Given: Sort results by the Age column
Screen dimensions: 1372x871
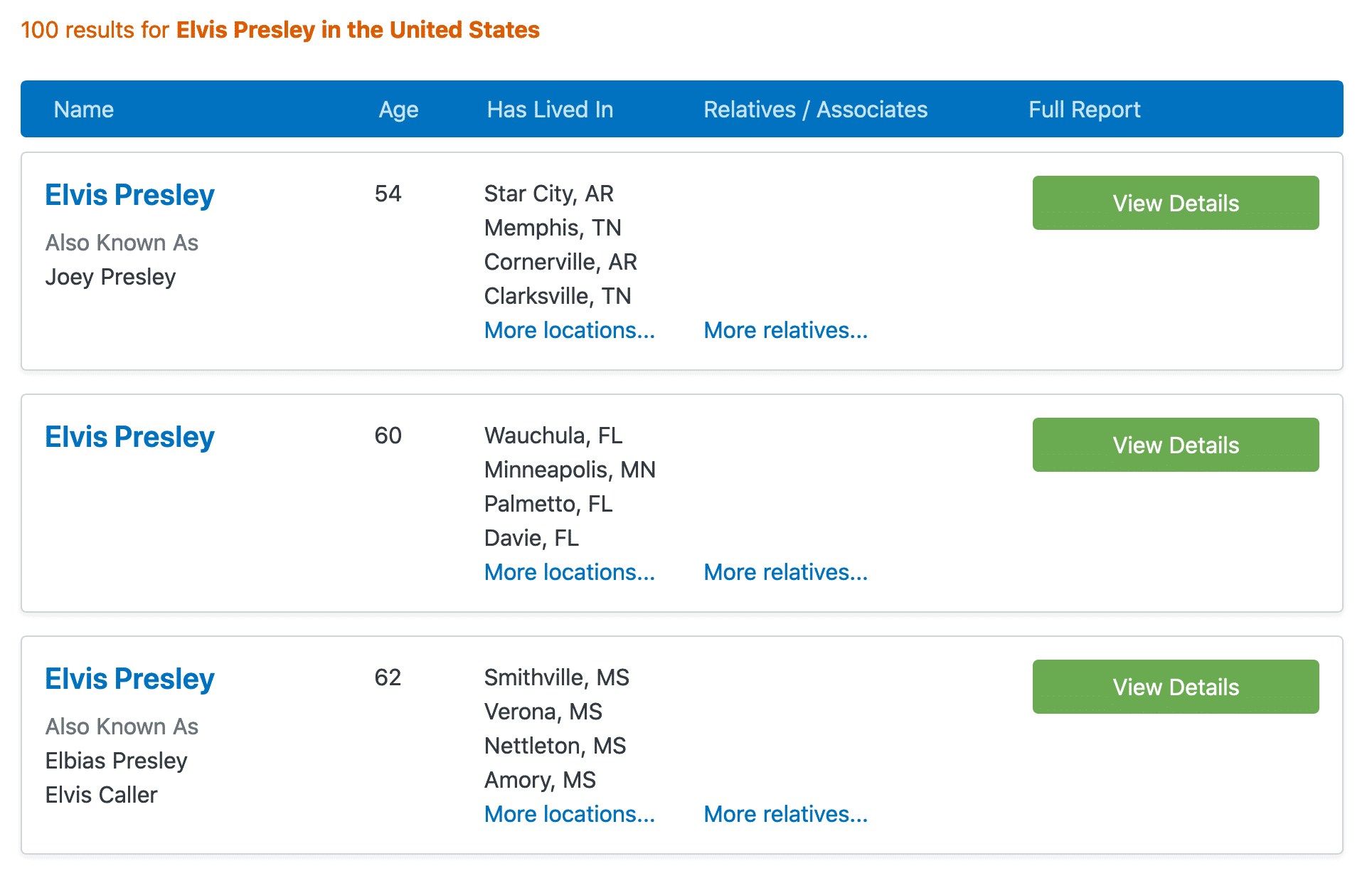Looking at the screenshot, I should pos(398,109).
